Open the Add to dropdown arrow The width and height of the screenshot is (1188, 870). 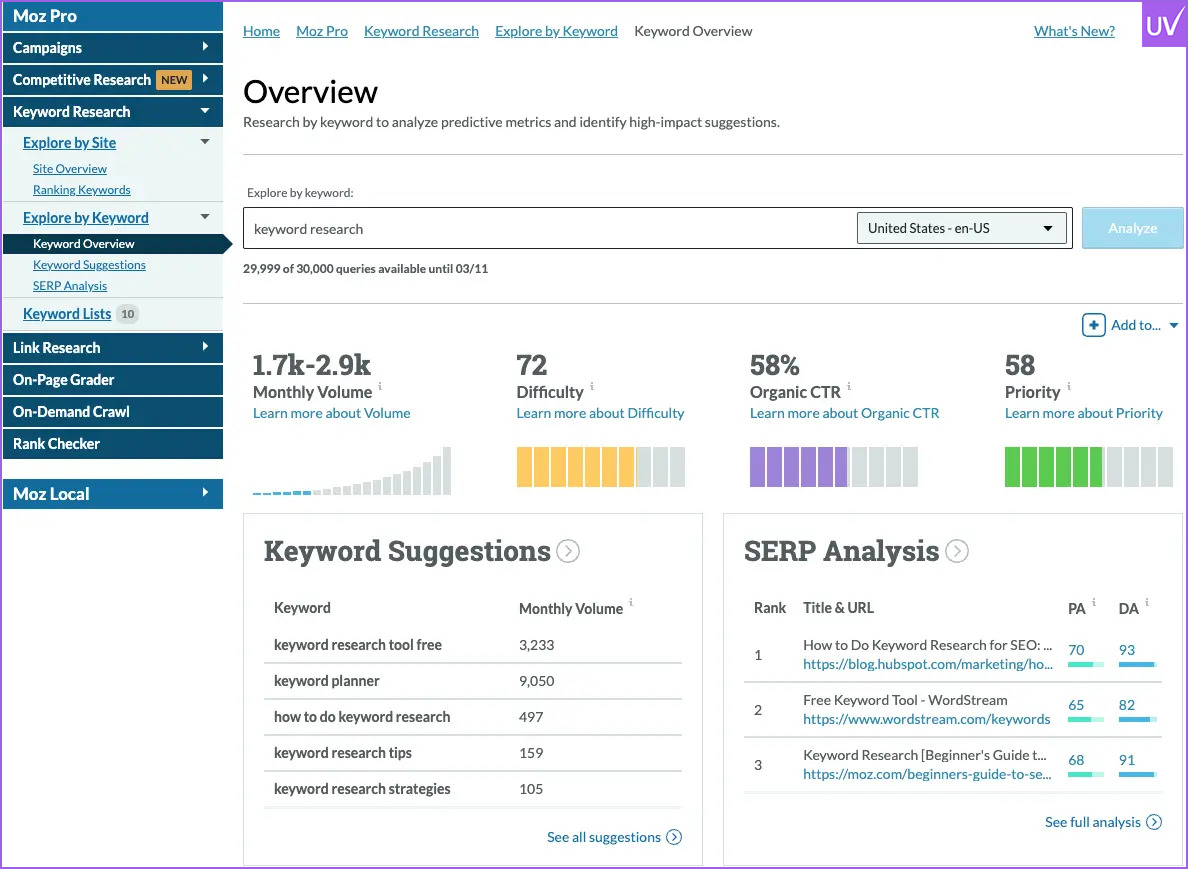point(1174,326)
